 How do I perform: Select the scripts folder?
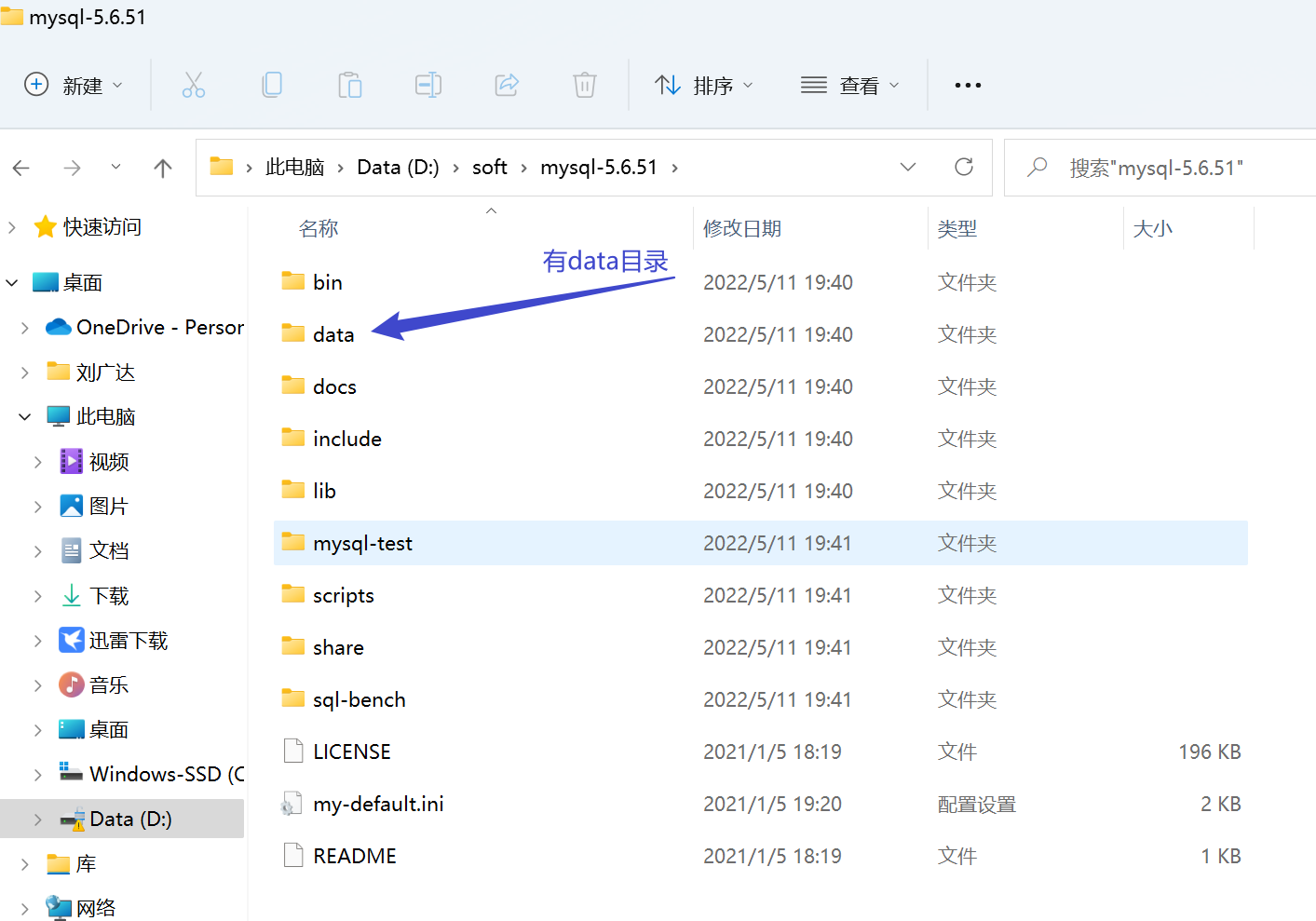click(x=761, y=595)
